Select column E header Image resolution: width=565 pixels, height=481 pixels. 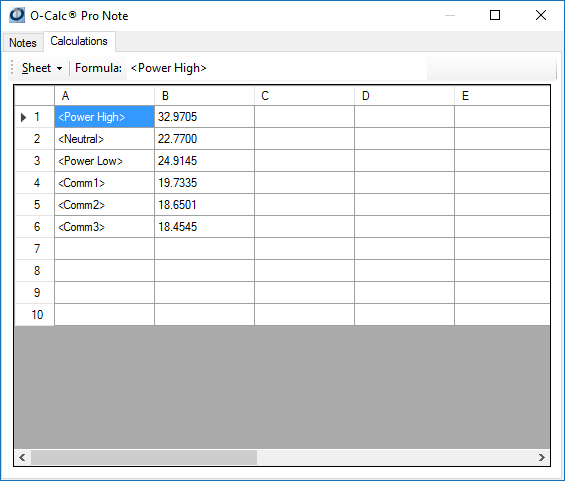(502, 96)
